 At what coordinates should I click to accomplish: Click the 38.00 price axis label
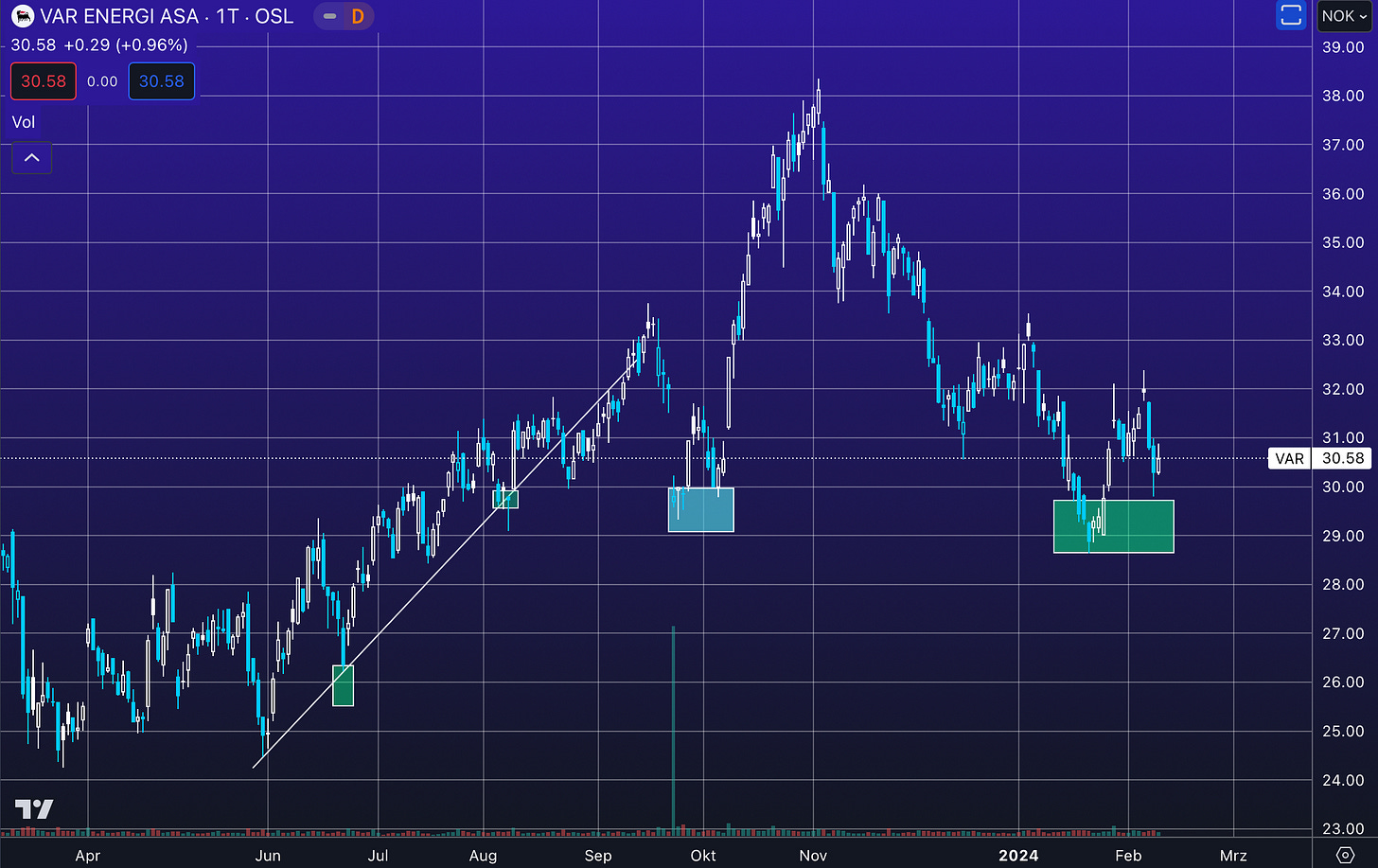click(1343, 96)
